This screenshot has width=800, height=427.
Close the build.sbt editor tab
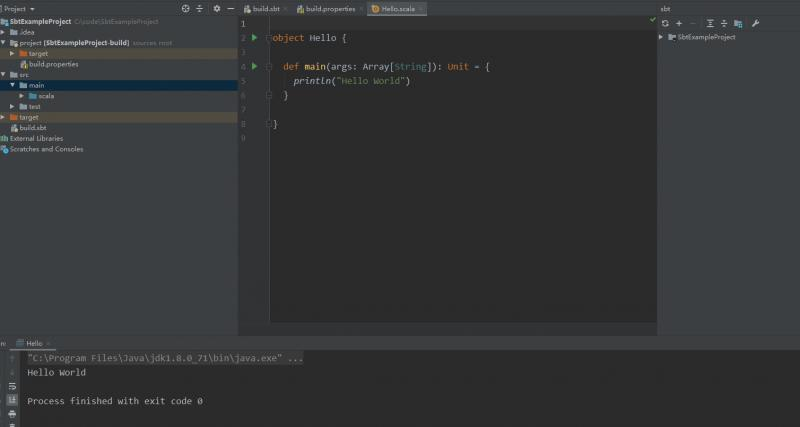[285, 9]
